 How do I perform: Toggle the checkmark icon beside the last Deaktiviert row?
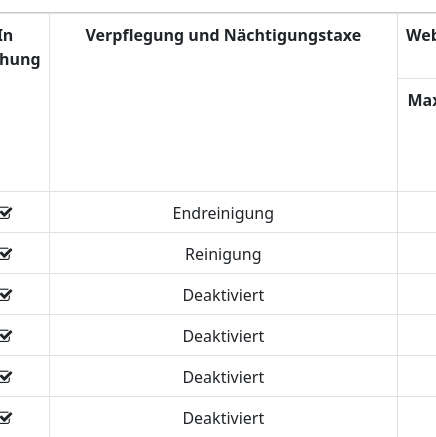coord(5,418)
